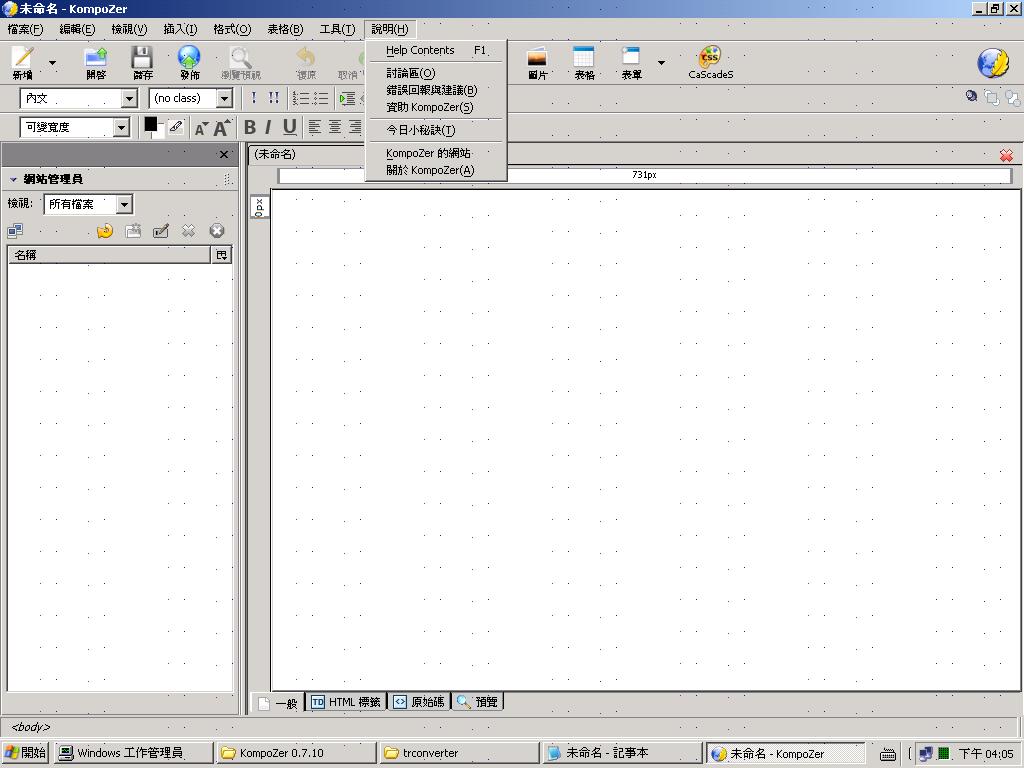Click the 名稱 column header
Viewport: 1024px width, 768px height.
108,255
